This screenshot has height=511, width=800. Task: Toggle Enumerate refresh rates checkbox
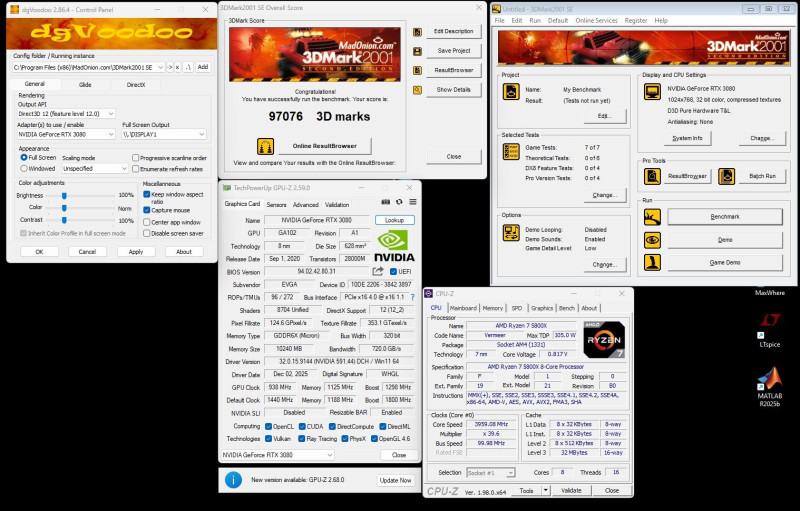pyautogui.click(x=135, y=169)
